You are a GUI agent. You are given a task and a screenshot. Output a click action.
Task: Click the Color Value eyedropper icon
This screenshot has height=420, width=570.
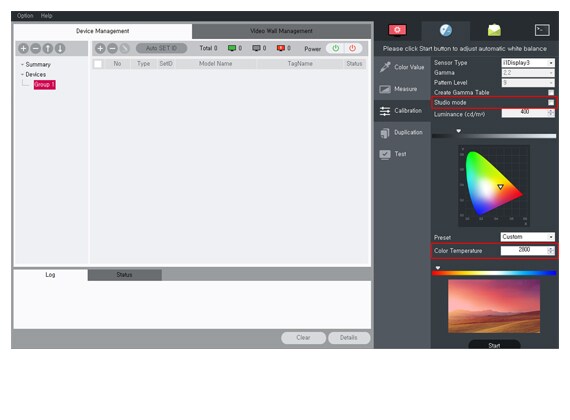(x=385, y=67)
